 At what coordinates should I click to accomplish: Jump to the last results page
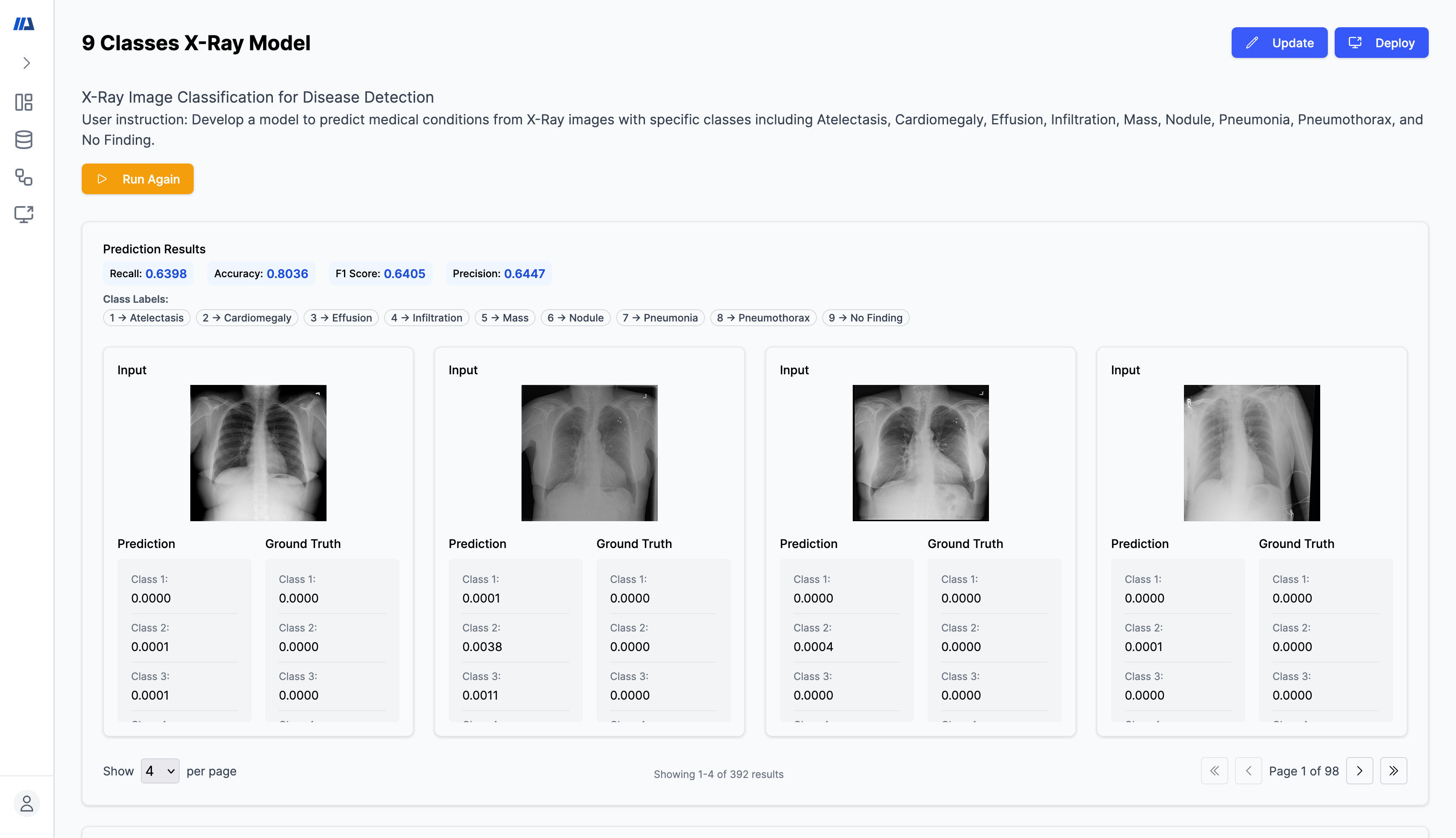tap(1393, 771)
